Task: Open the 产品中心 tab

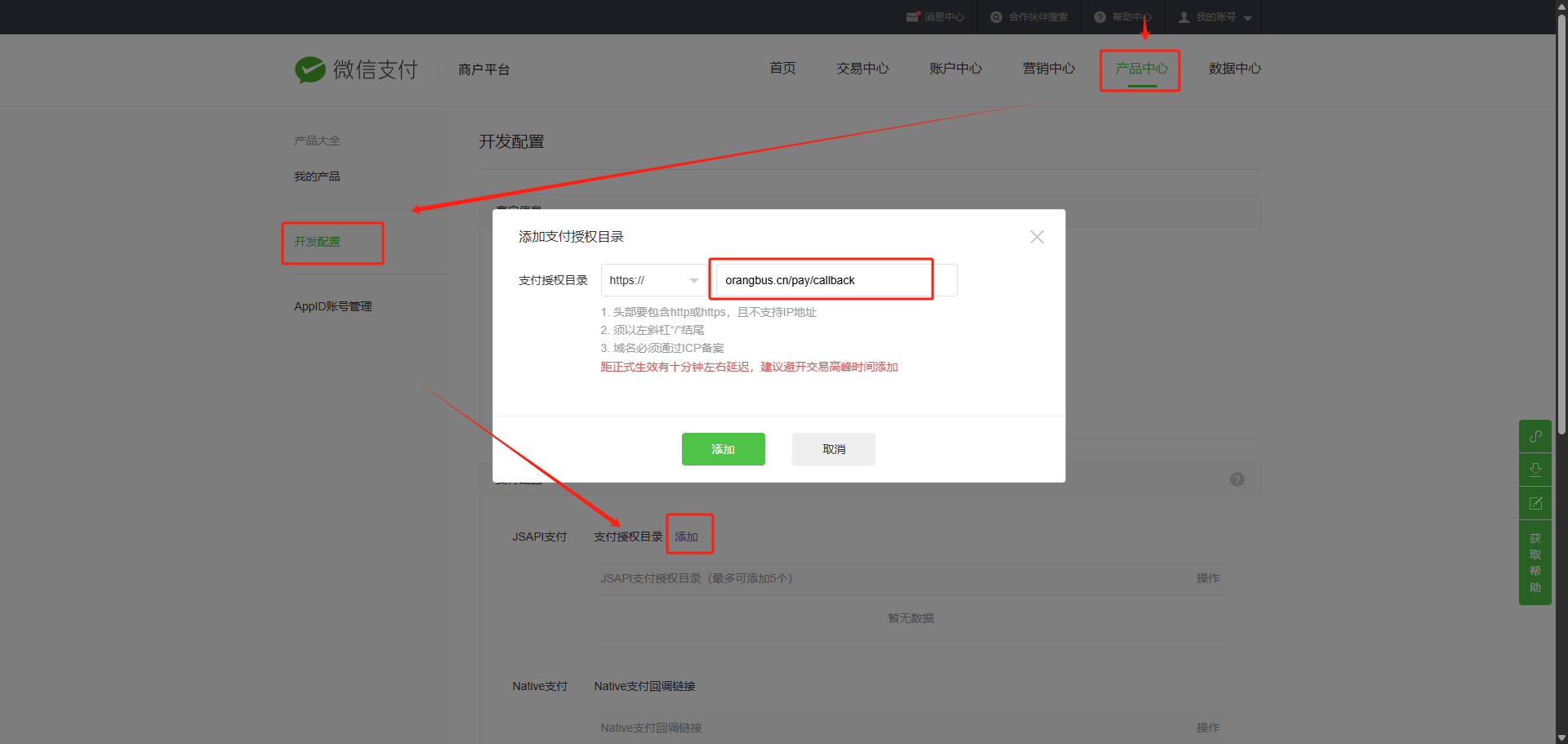Action: click(1141, 69)
